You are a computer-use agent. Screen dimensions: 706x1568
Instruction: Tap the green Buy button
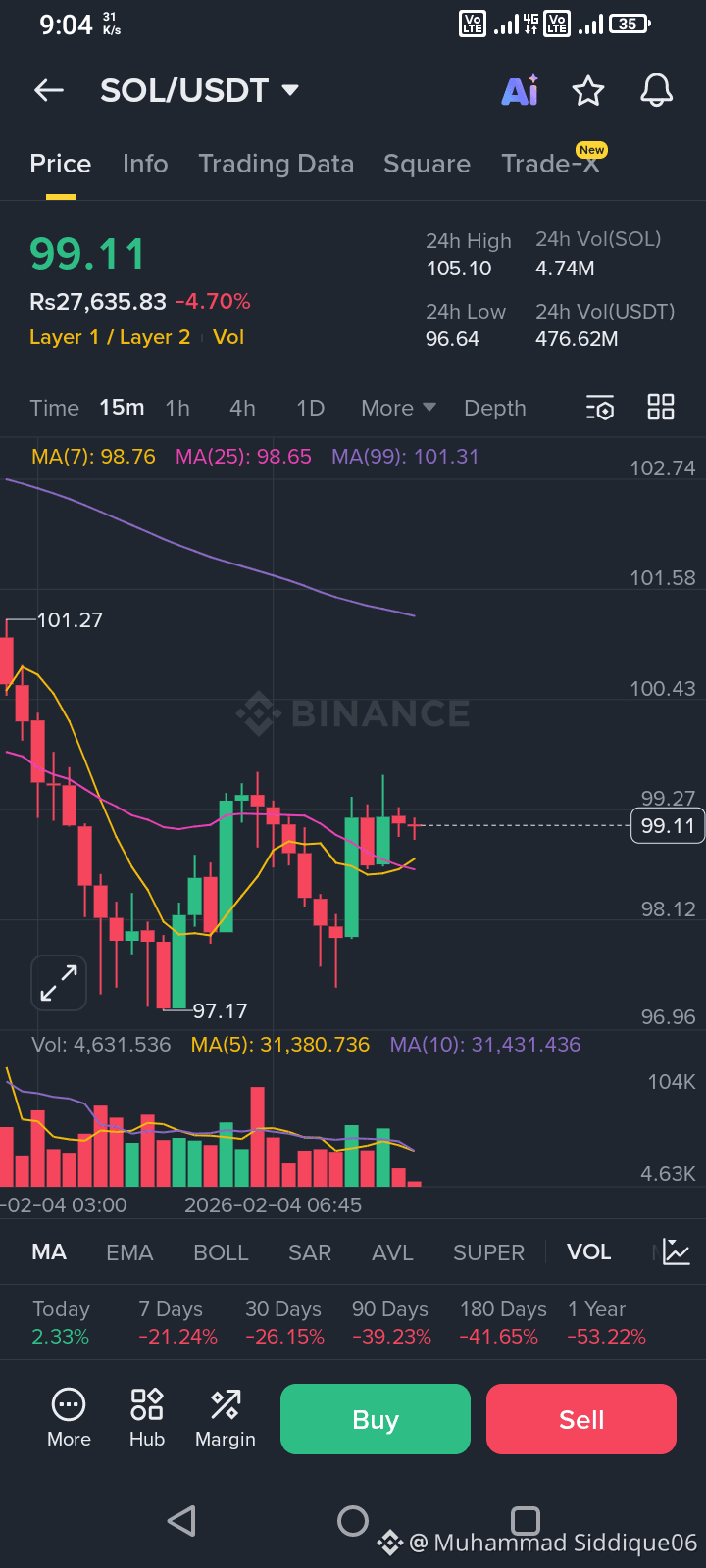[x=376, y=1419]
